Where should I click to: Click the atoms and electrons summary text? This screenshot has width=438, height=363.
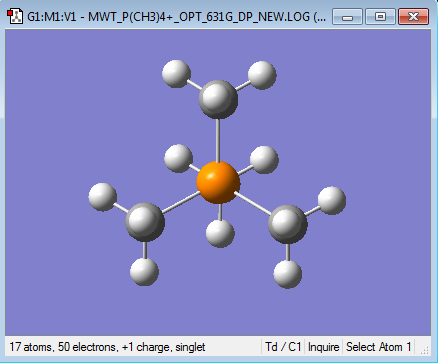click(107, 347)
